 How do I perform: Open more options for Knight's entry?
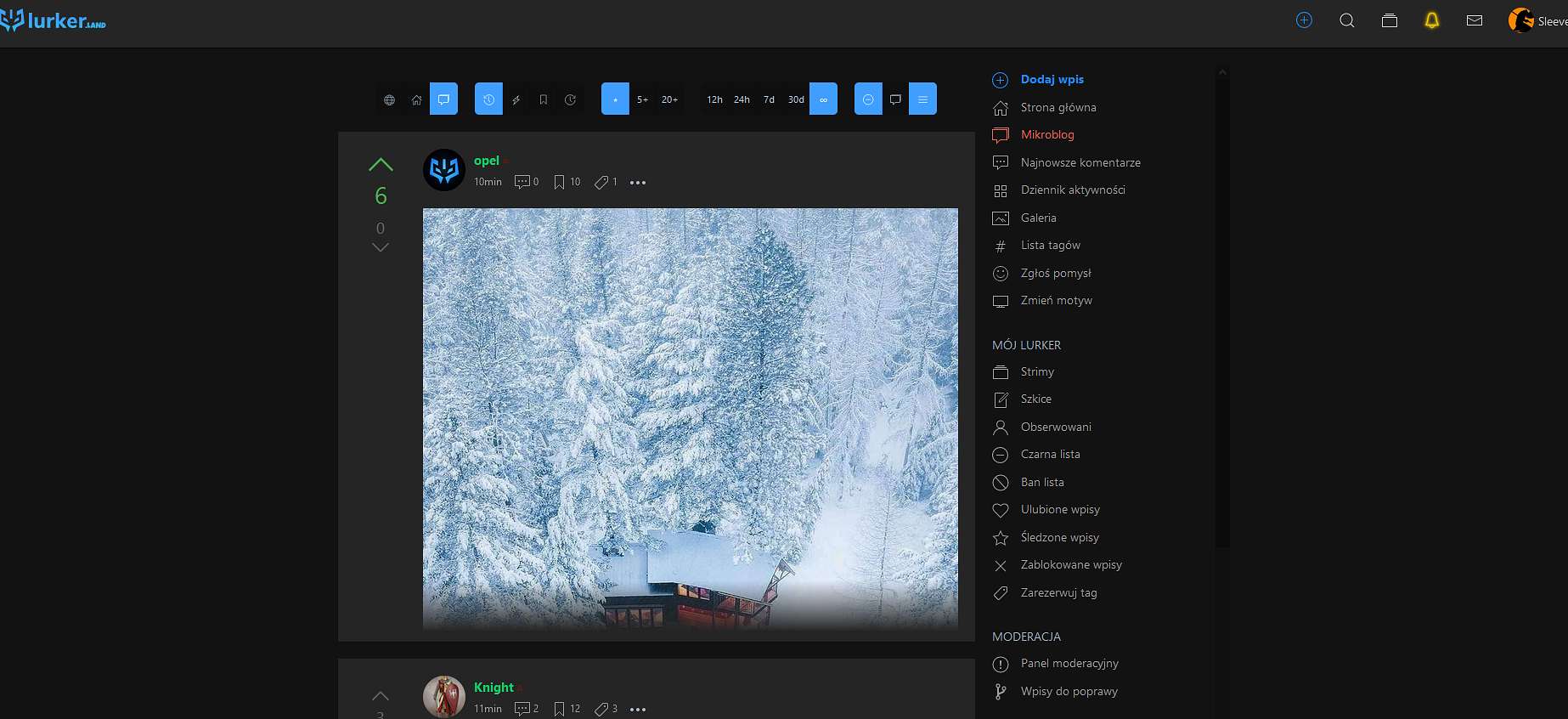coord(638,710)
